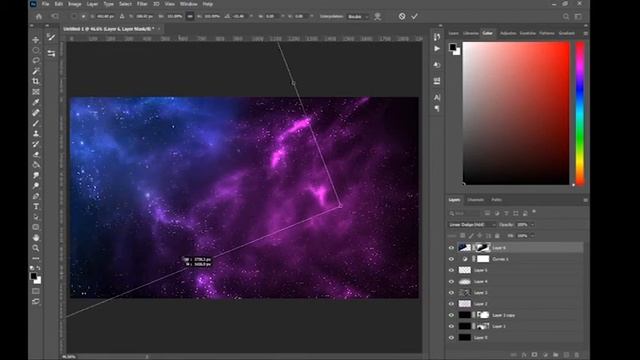Select the Clone Stamp tool
The width and height of the screenshot is (640, 360).
click(36, 133)
